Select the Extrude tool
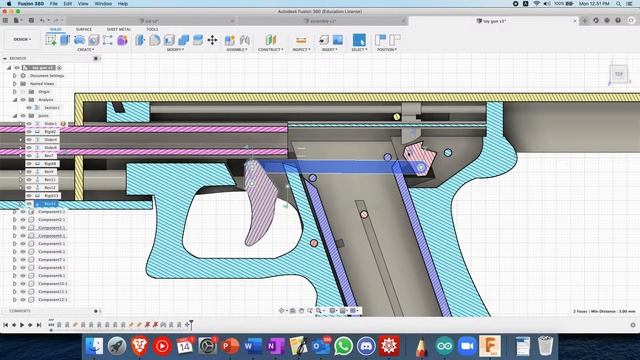Screen dimensions: 640x360 65,40
